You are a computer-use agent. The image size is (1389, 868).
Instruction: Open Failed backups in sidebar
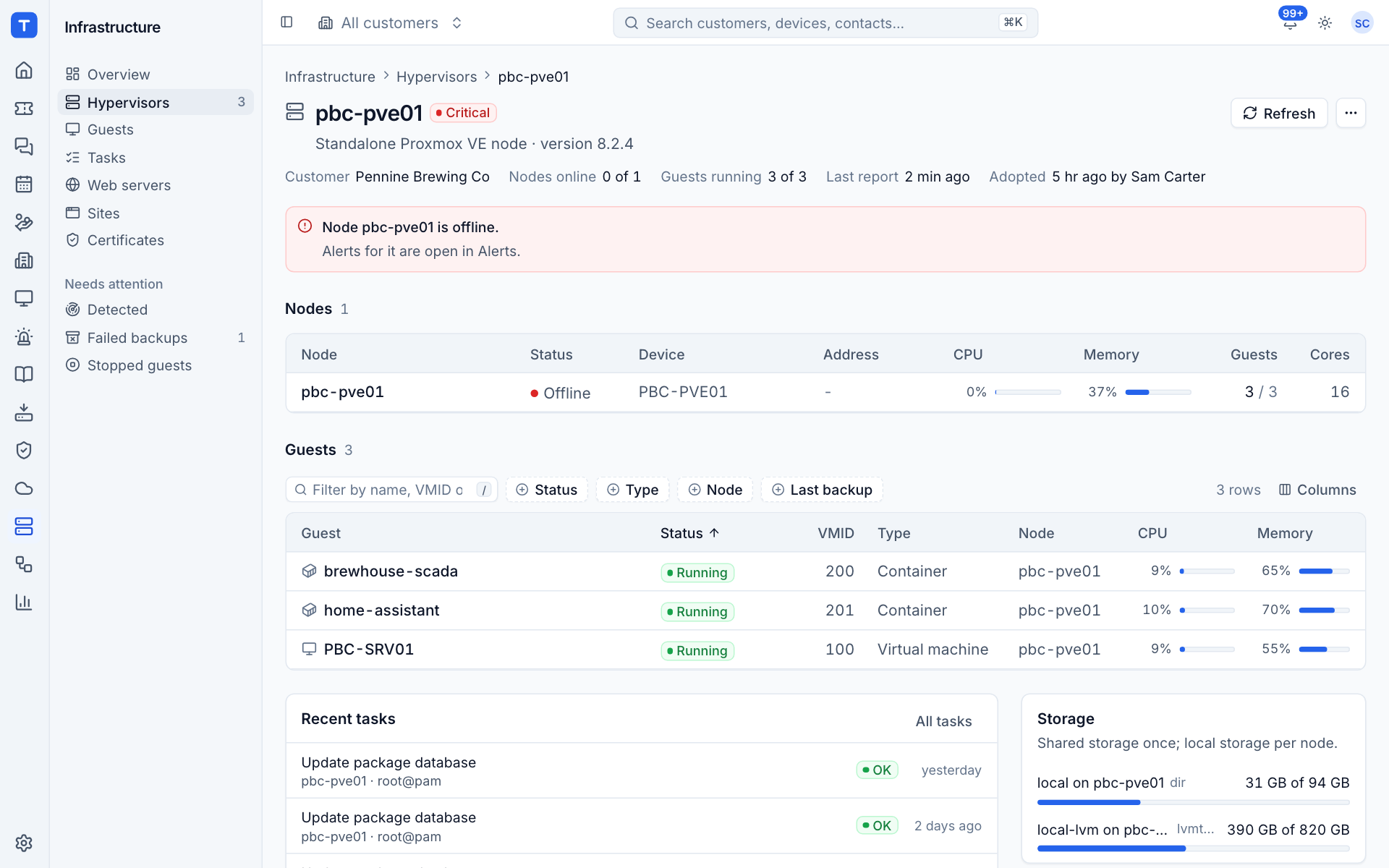(x=156, y=338)
